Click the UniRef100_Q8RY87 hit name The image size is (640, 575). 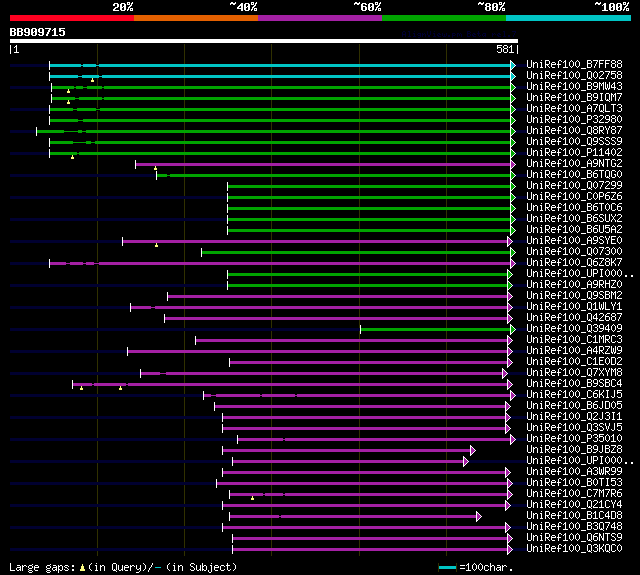pyautogui.click(x=574, y=131)
